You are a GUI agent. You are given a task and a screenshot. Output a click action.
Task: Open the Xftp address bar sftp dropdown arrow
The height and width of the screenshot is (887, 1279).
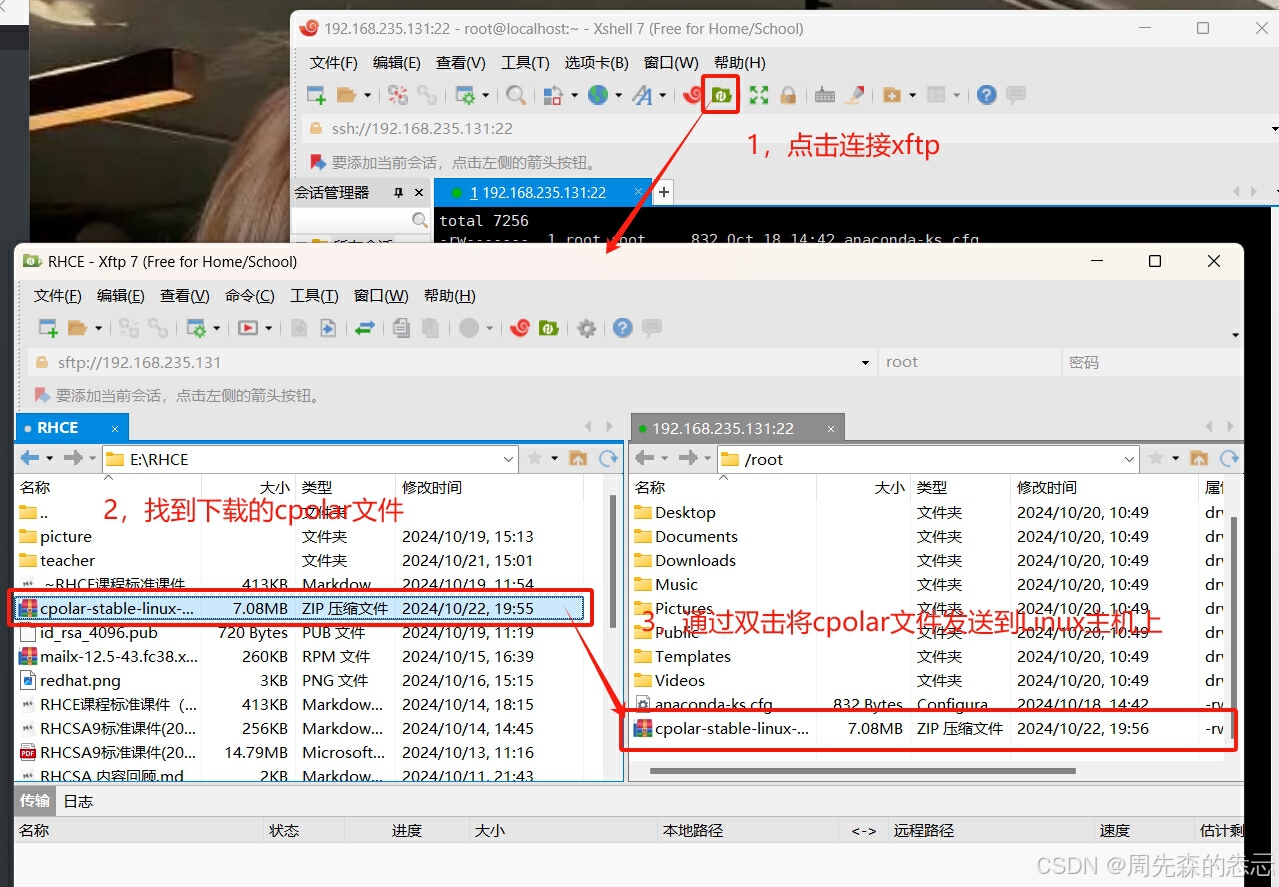pyautogui.click(x=865, y=363)
